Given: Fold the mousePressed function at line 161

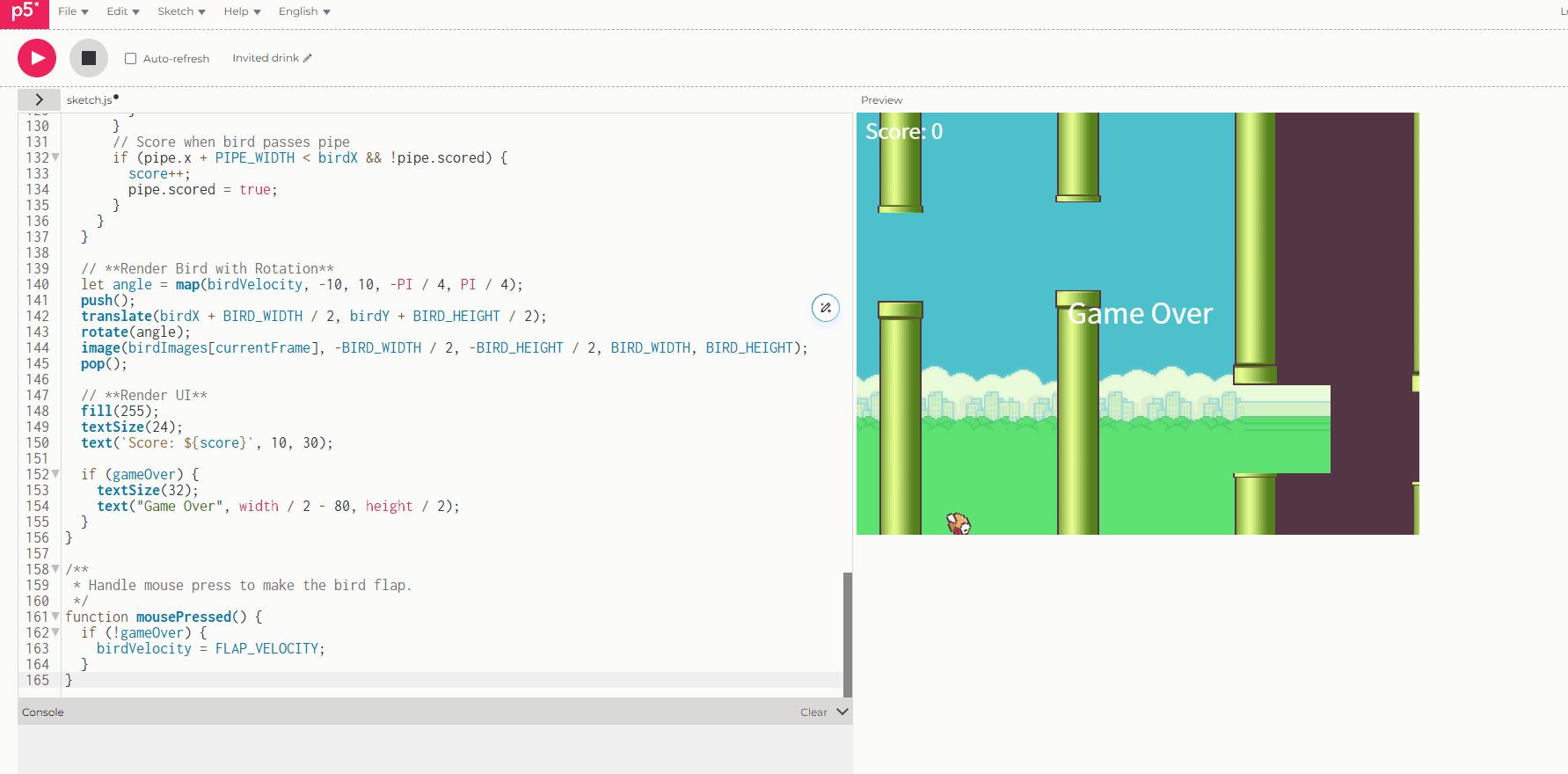Looking at the screenshot, I should pos(55,617).
